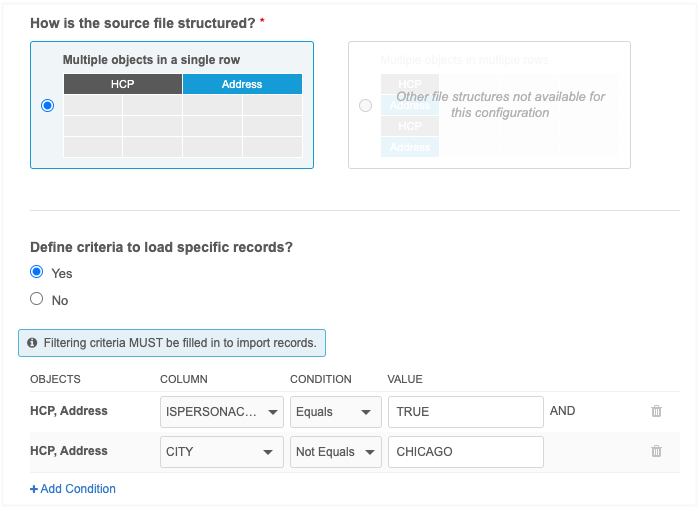Click the AND operator label
Screen dimensions: 700x508
[562, 411]
